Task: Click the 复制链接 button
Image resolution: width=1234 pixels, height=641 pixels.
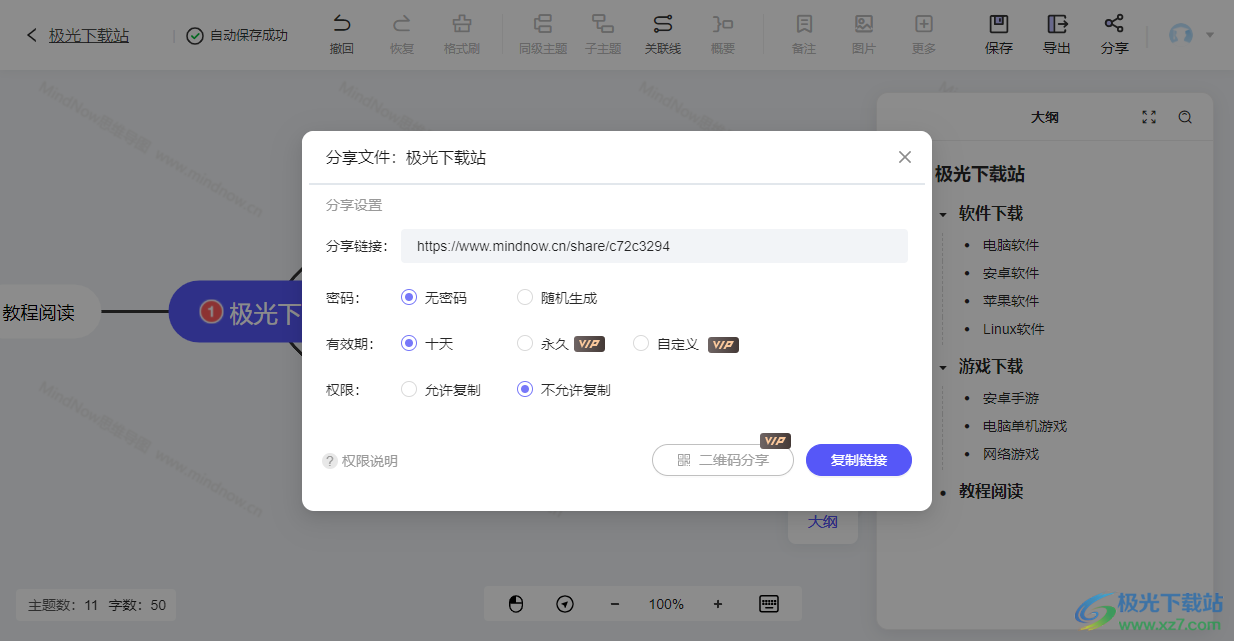Action: 859,460
